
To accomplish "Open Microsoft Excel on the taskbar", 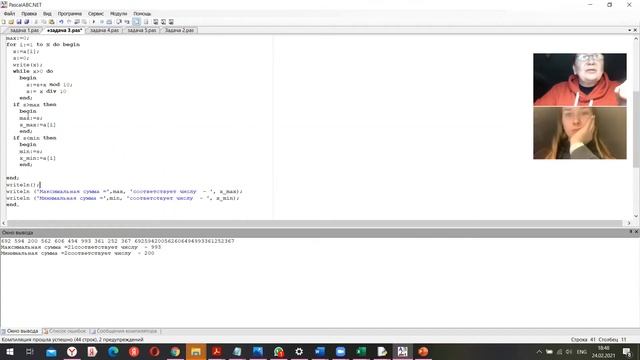I will click(361, 351).
